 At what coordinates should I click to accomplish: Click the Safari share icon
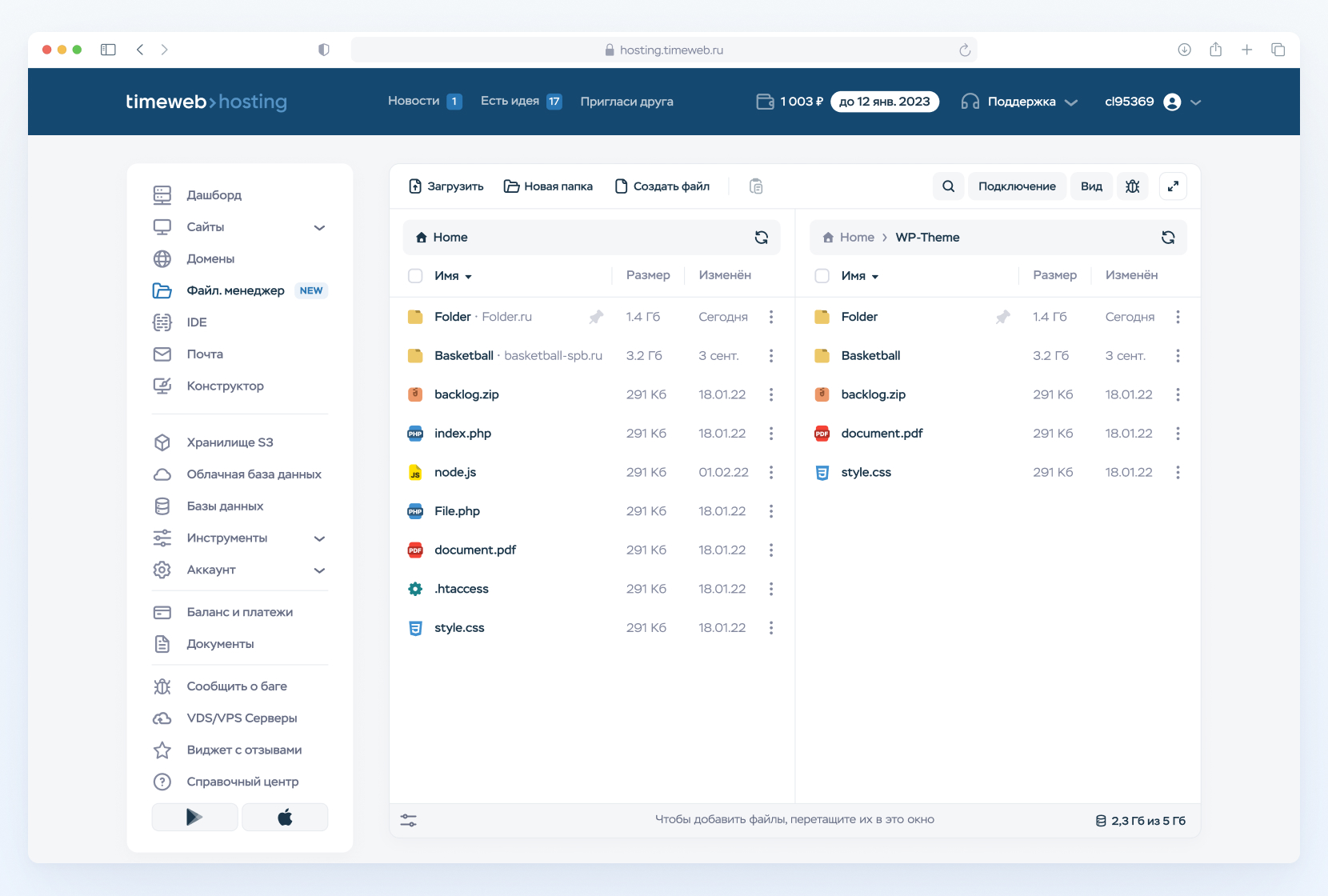[1215, 50]
